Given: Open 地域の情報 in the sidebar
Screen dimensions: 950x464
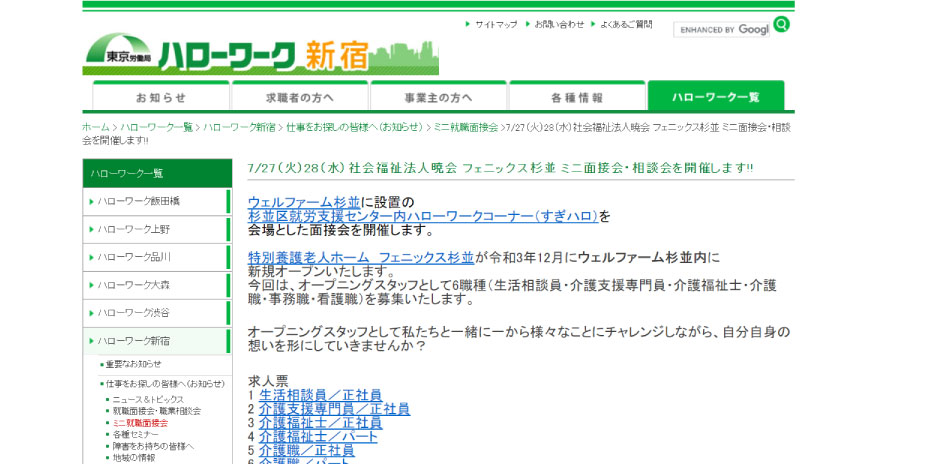Looking at the screenshot, I should tap(134, 457).
